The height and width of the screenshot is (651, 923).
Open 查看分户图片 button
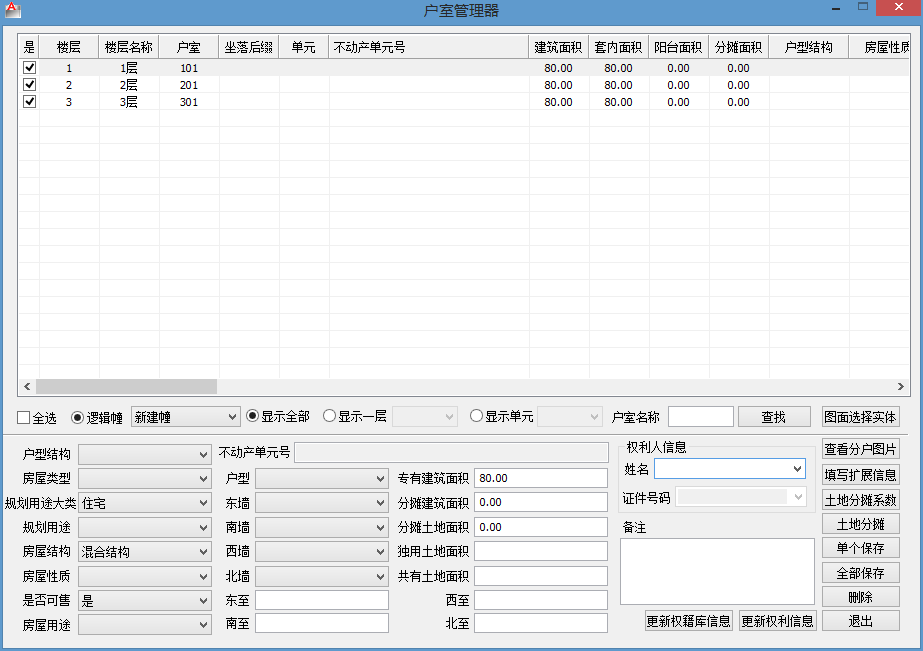pyautogui.click(x=861, y=449)
